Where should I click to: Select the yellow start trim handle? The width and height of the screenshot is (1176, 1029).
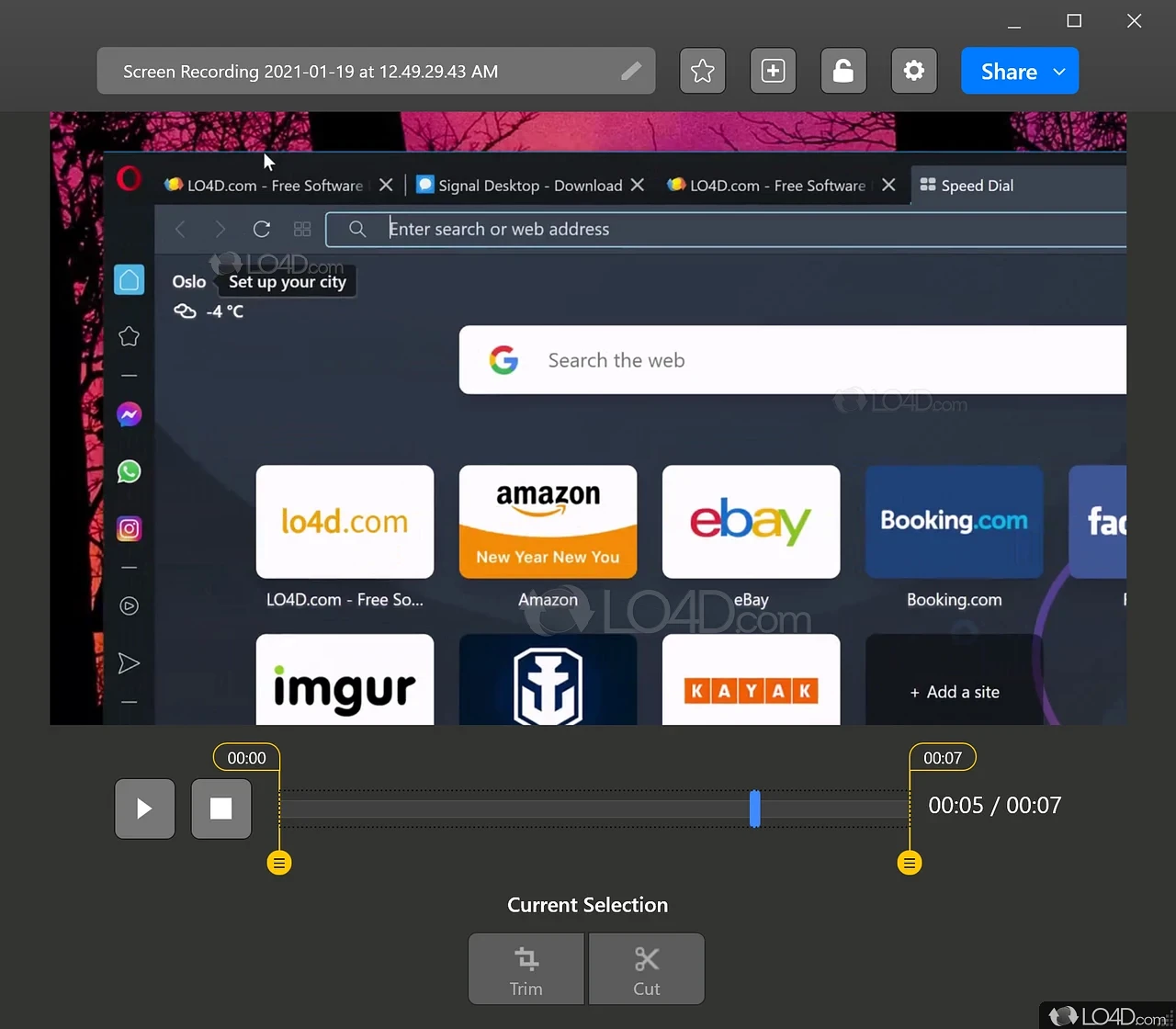[x=279, y=863]
